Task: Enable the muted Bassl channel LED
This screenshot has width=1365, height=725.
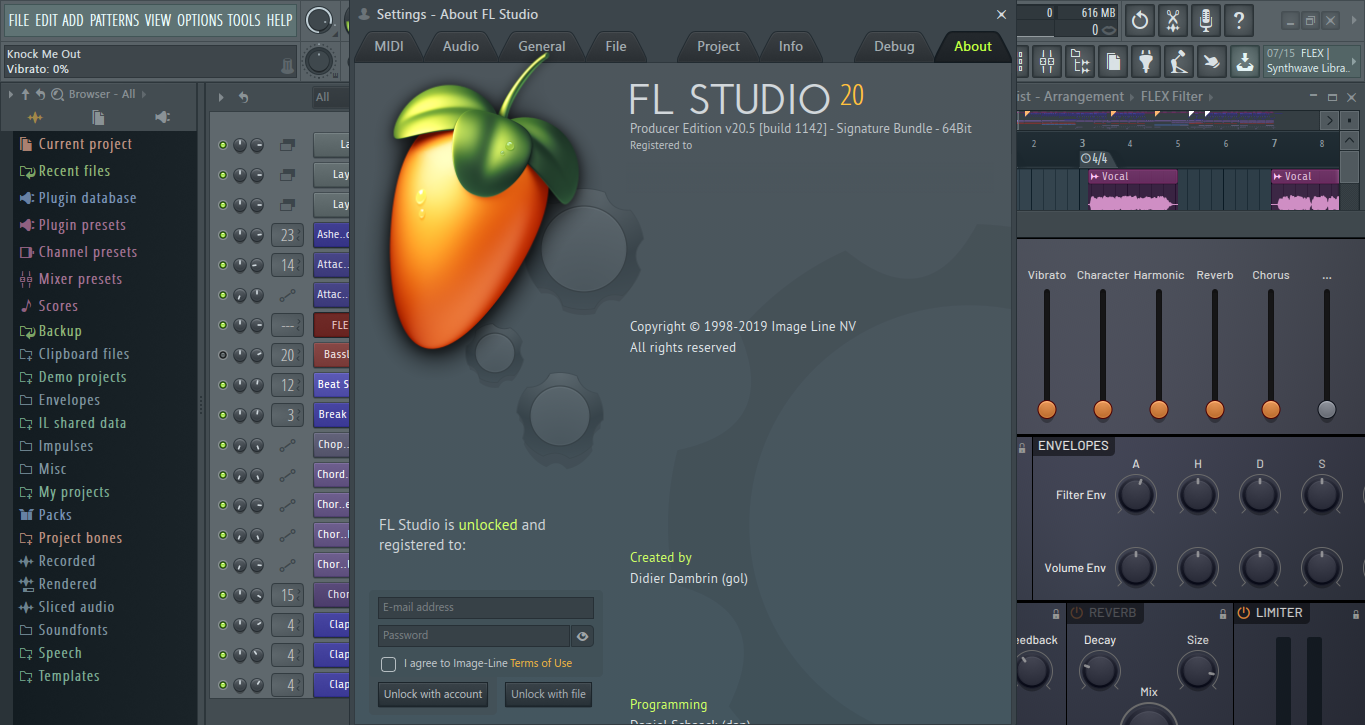Action: 223,355
